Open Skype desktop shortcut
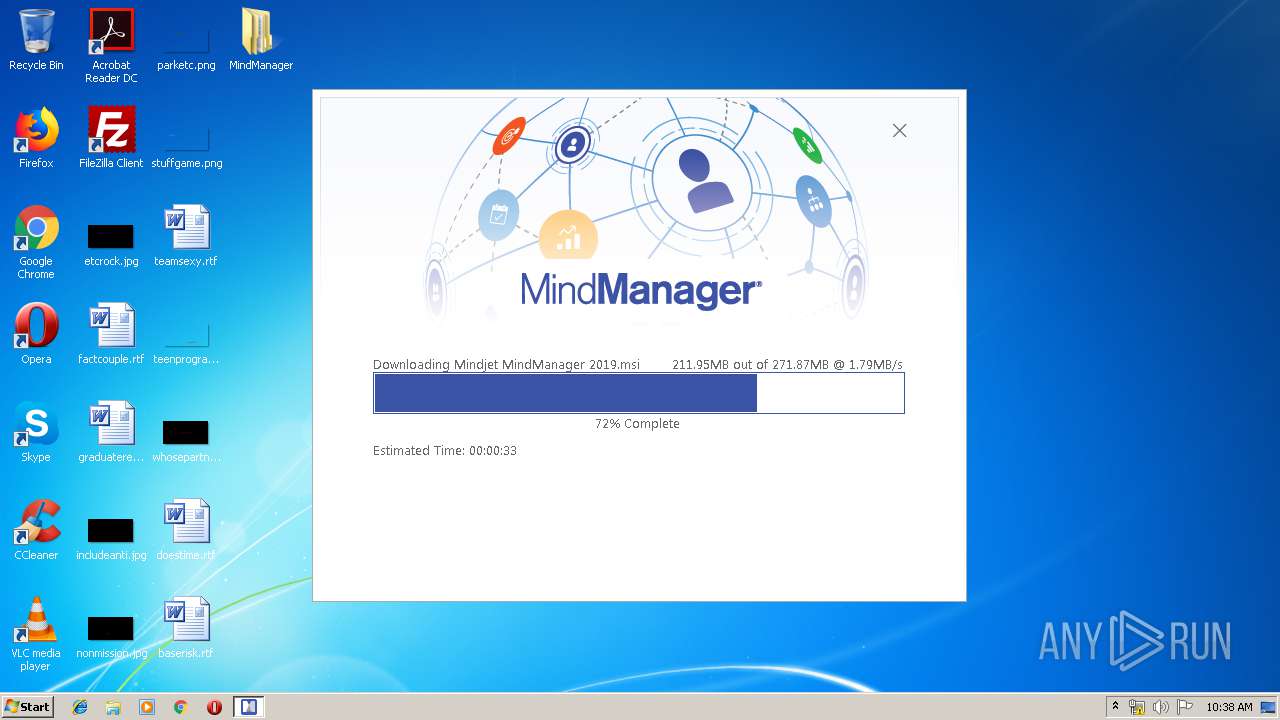This screenshot has height=720, width=1280. (x=36, y=432)
